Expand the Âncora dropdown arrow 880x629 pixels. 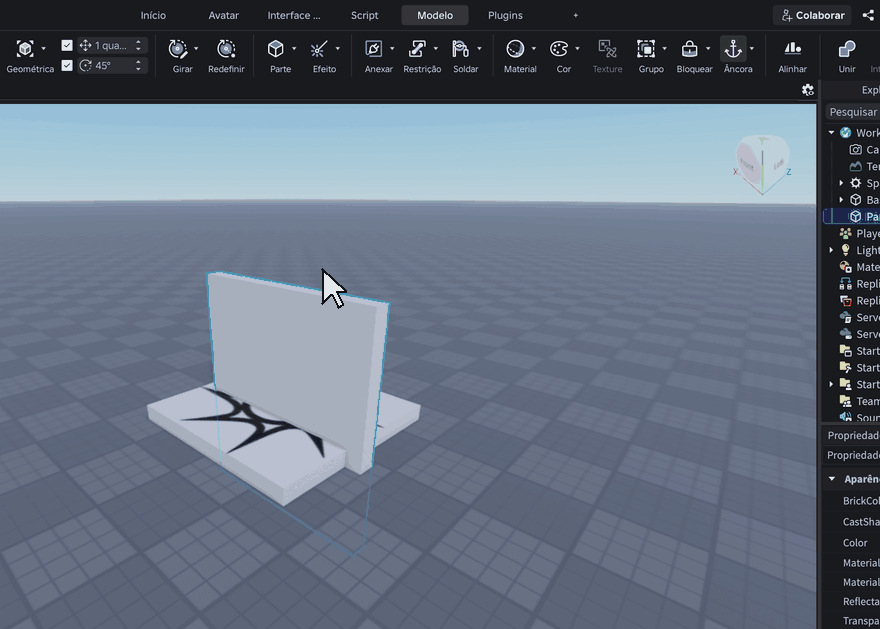coord(751,49)
